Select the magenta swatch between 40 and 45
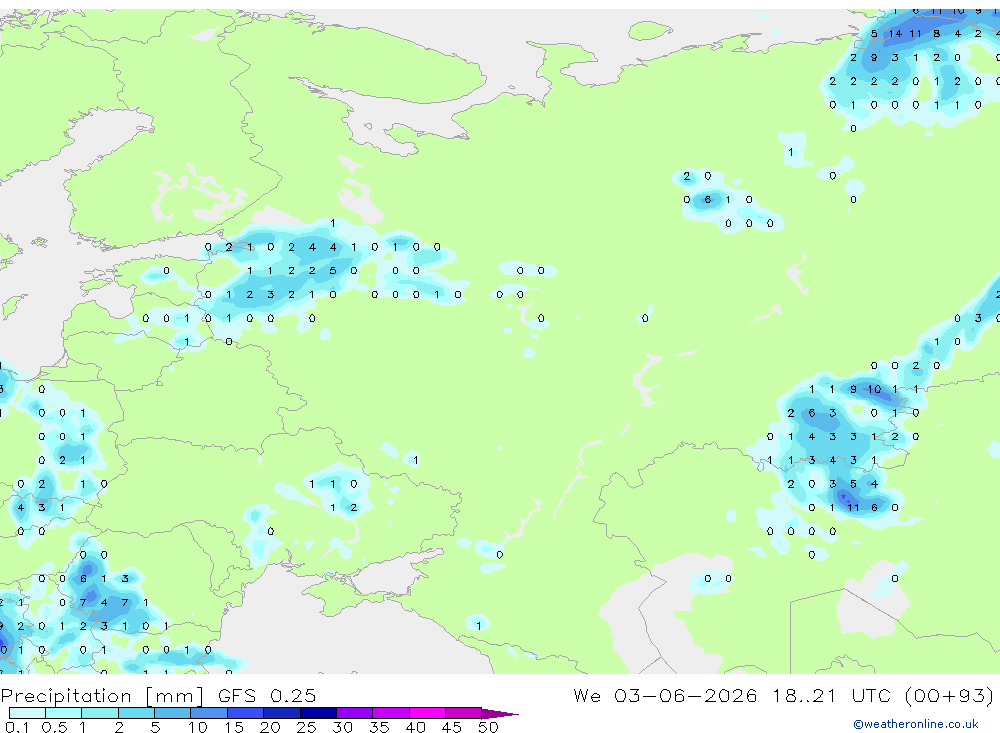Viewport: 1000px width, 733px height. (x=427, y=713)
